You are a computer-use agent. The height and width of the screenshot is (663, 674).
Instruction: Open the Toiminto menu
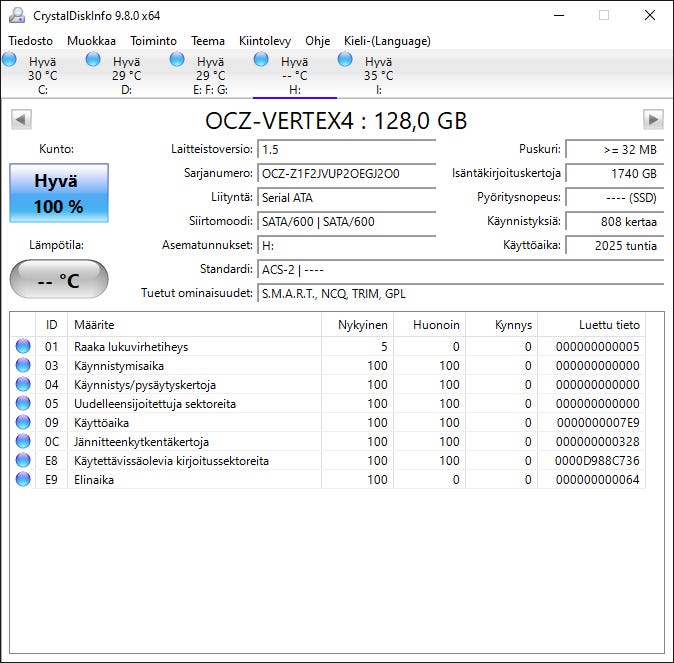click(153, 41)
